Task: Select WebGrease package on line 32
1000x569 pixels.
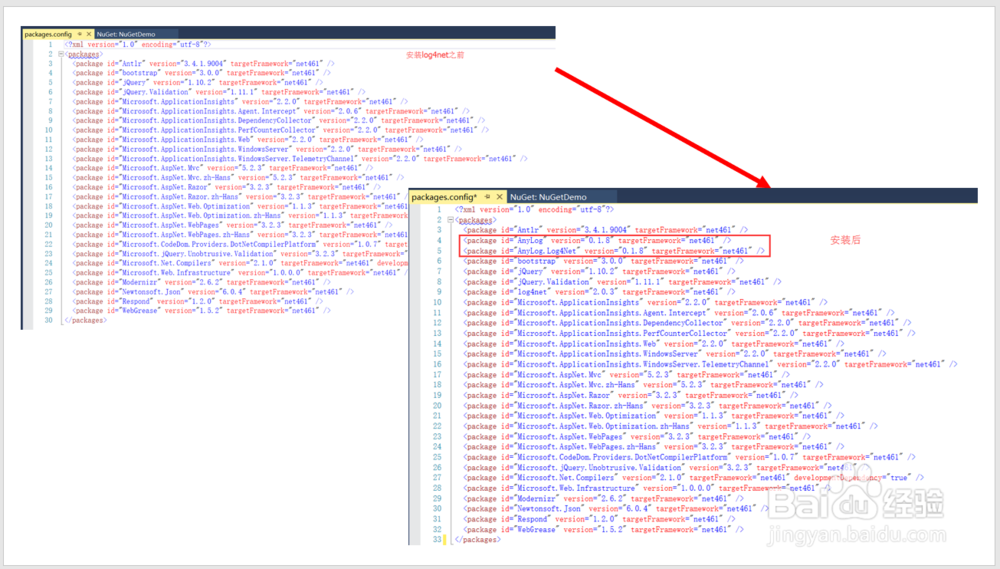Action: pos(603,529)
